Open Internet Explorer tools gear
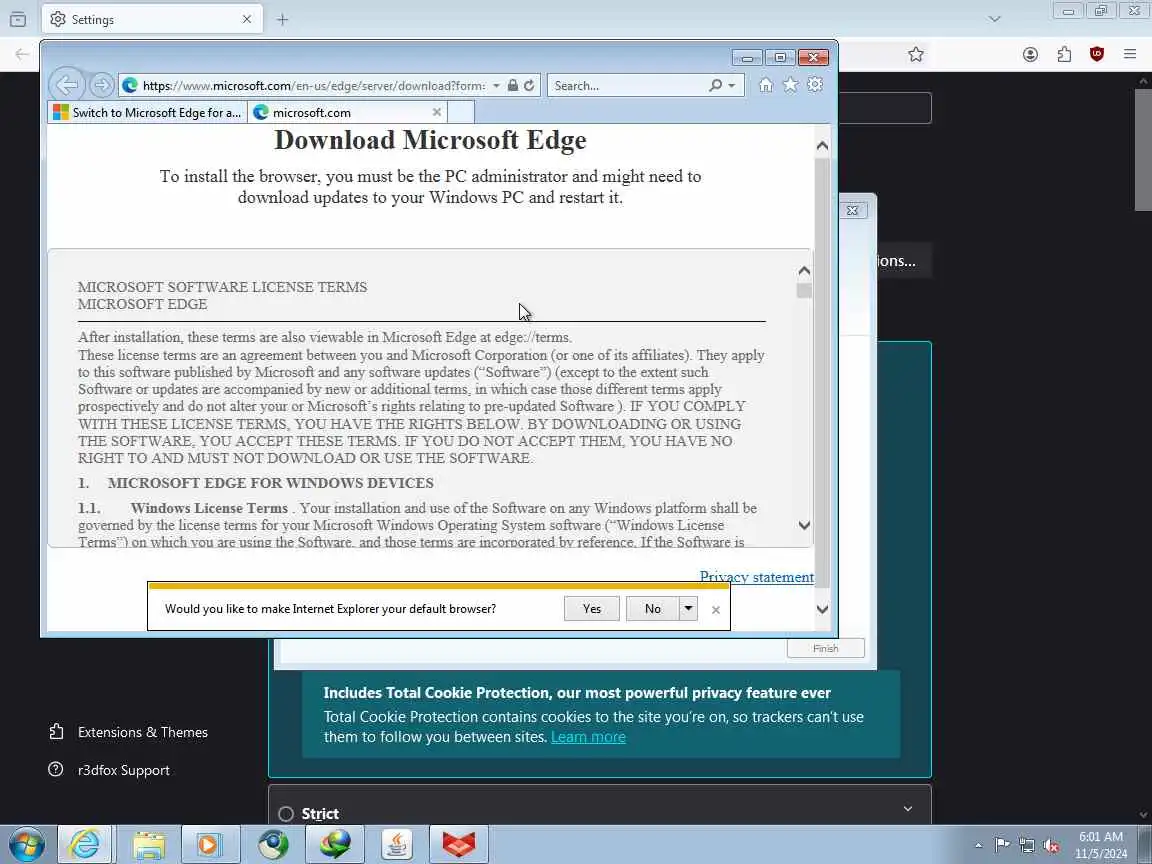Viewport: 1152px width, 864px height. [815, 84]
